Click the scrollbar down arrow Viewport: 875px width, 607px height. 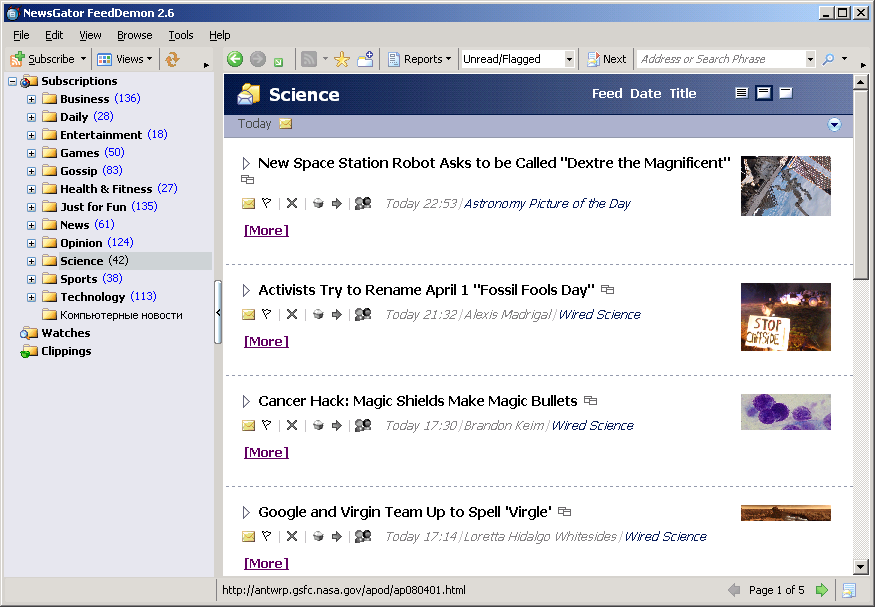(x=860, y=567)
